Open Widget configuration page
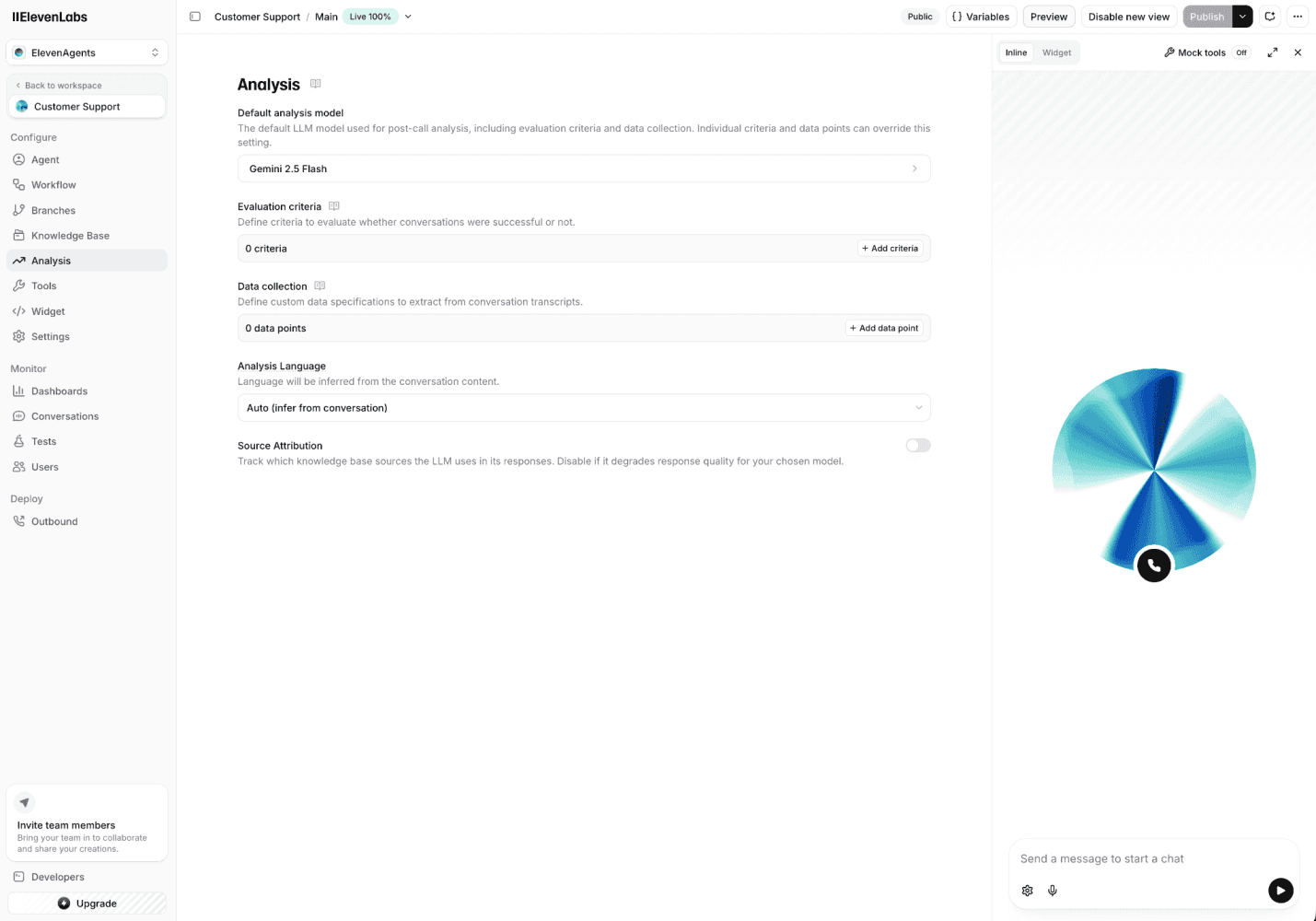Screen dimensions: 1316x921 (87, 311)
